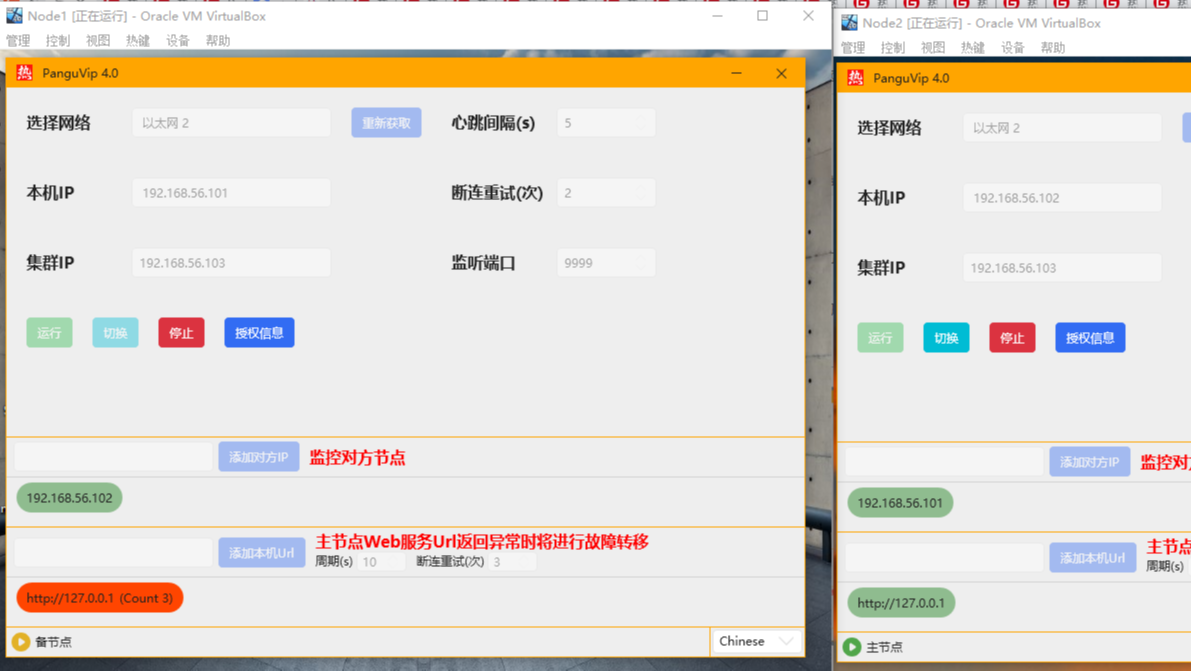1191x671 pixels.
Task: Open the Chinese language dropdown
Action: 756,641
